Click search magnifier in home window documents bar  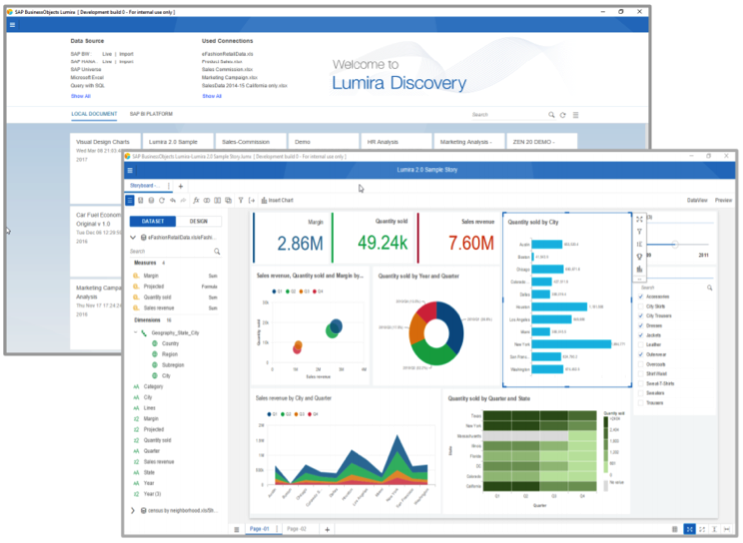click(x=552, y=115)
